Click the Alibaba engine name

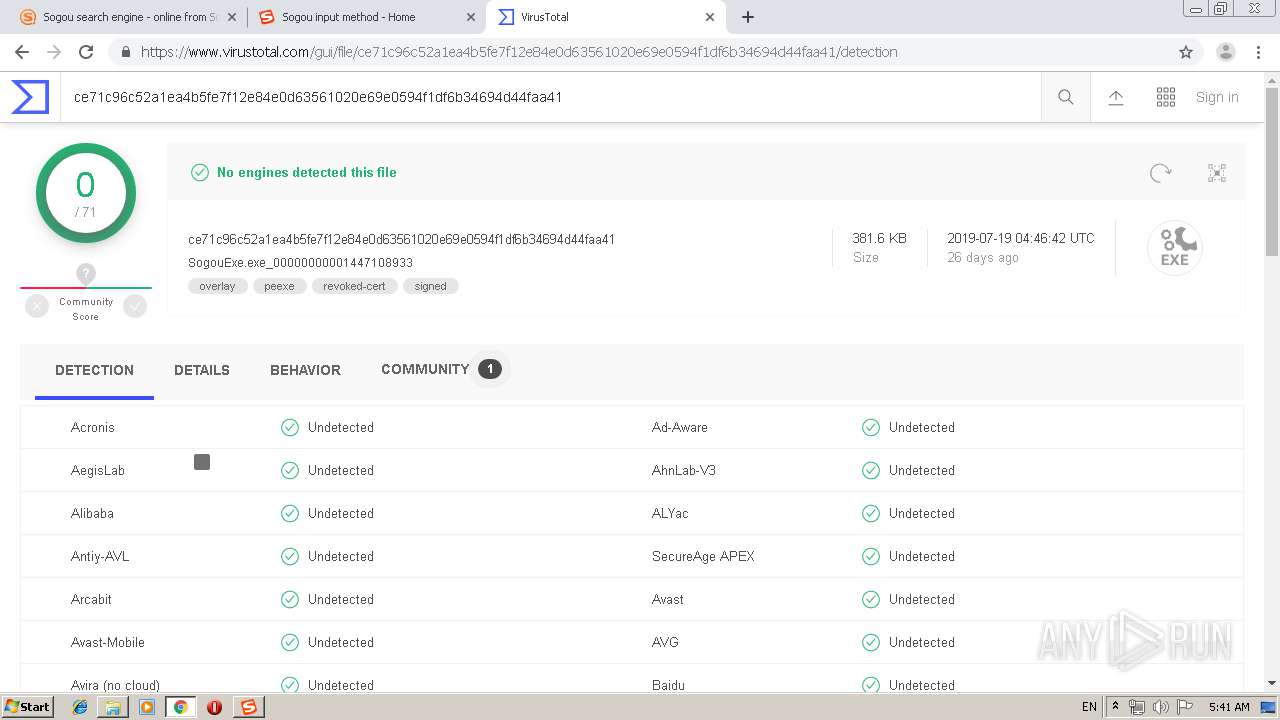(x=92, y=513)
